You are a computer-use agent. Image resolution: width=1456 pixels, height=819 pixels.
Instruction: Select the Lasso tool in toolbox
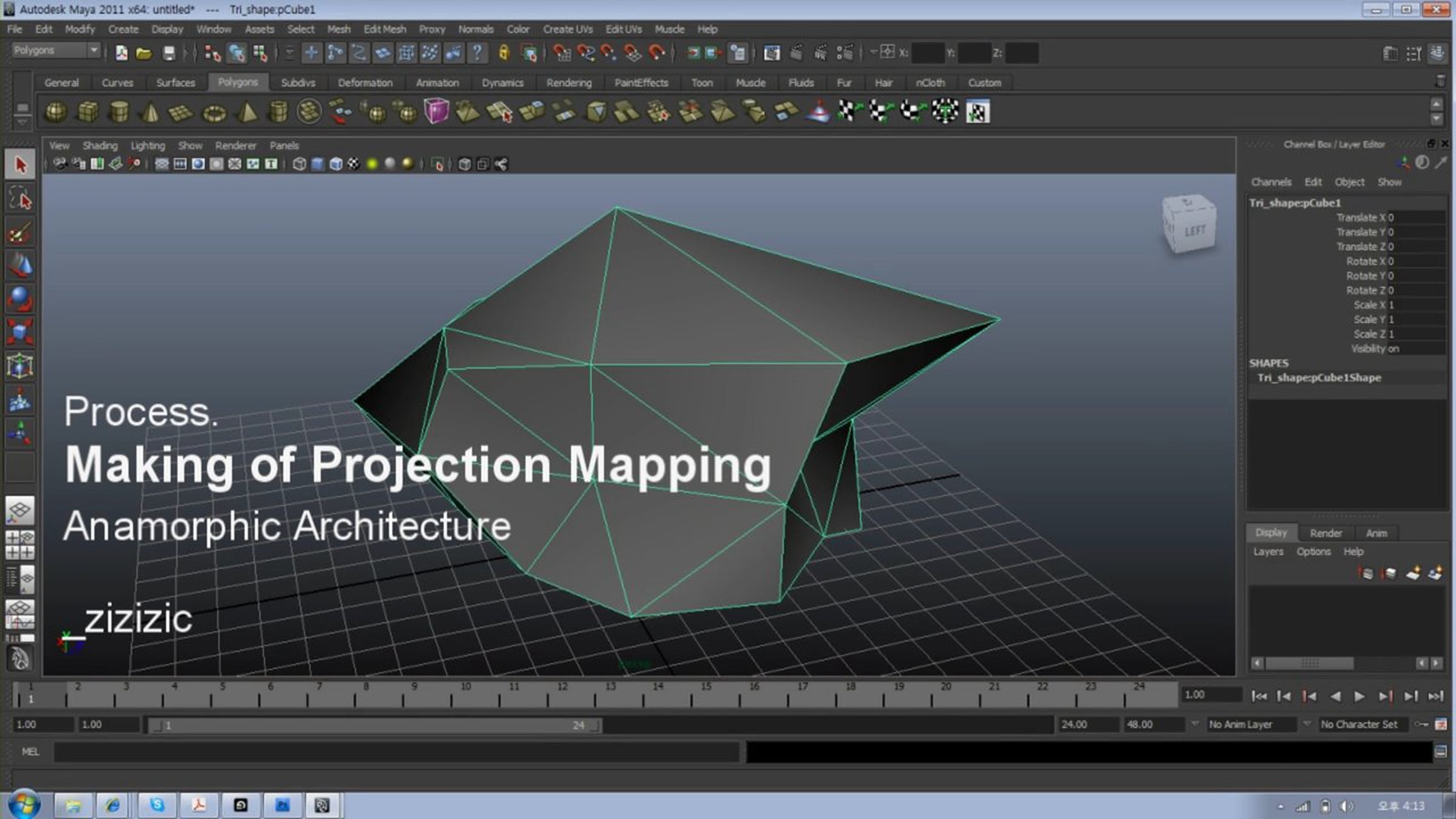click(x=20, y=199)
